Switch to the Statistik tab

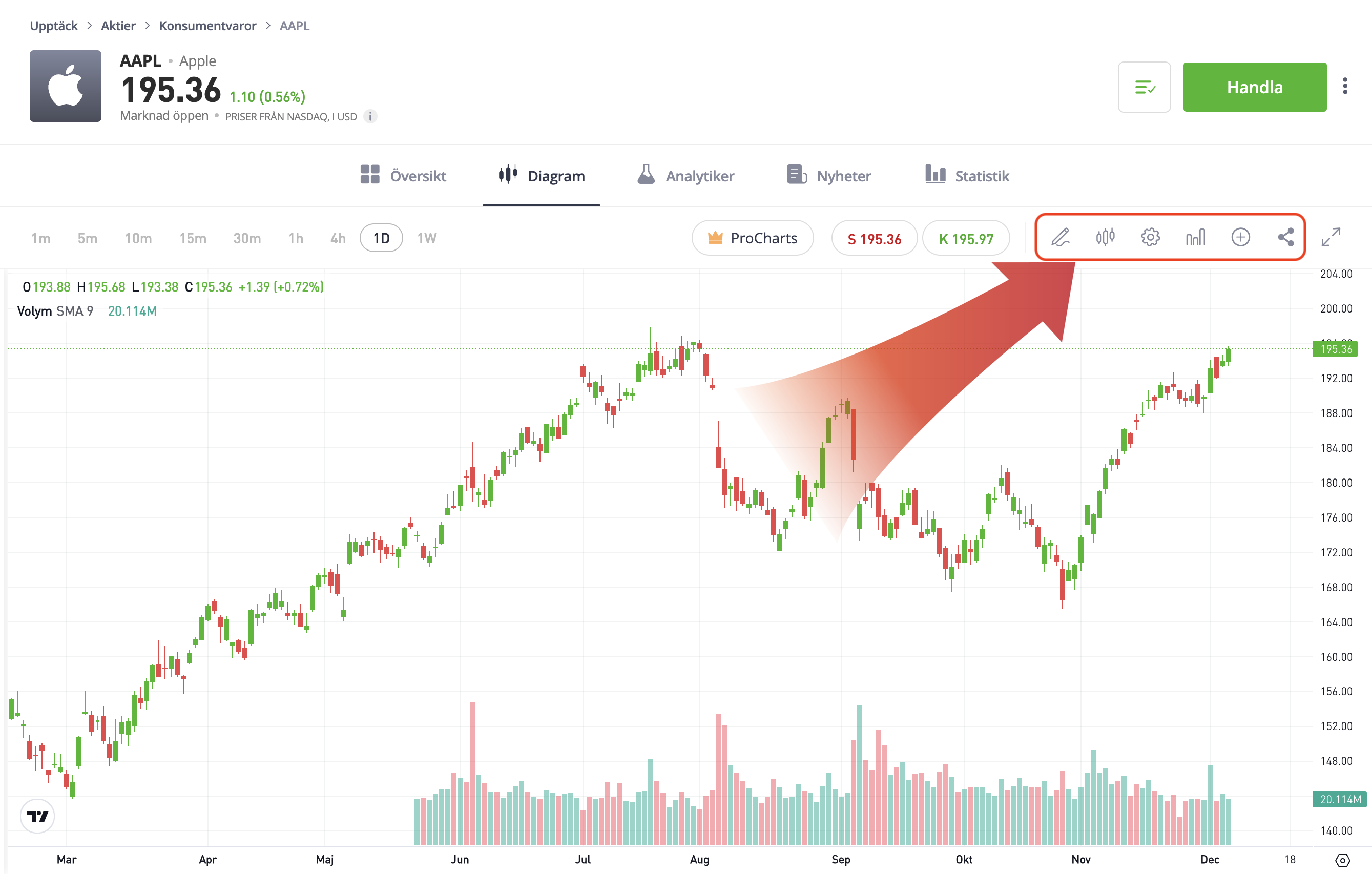[967, 176]
